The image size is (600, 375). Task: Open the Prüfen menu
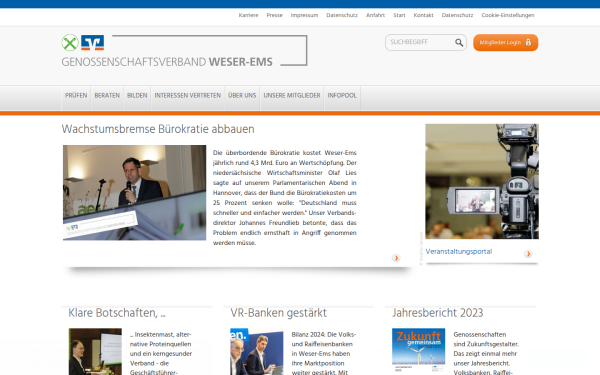pos(76,96)
